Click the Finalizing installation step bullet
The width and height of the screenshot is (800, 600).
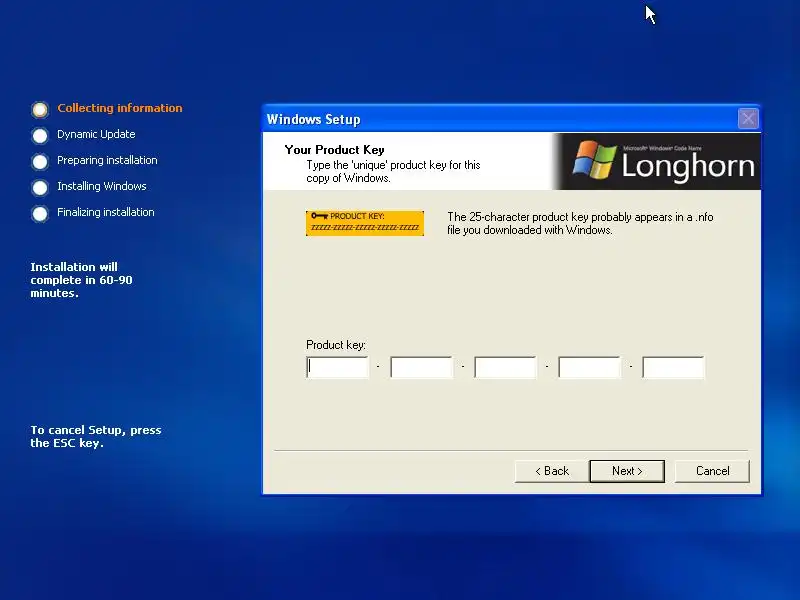point(40,213)
